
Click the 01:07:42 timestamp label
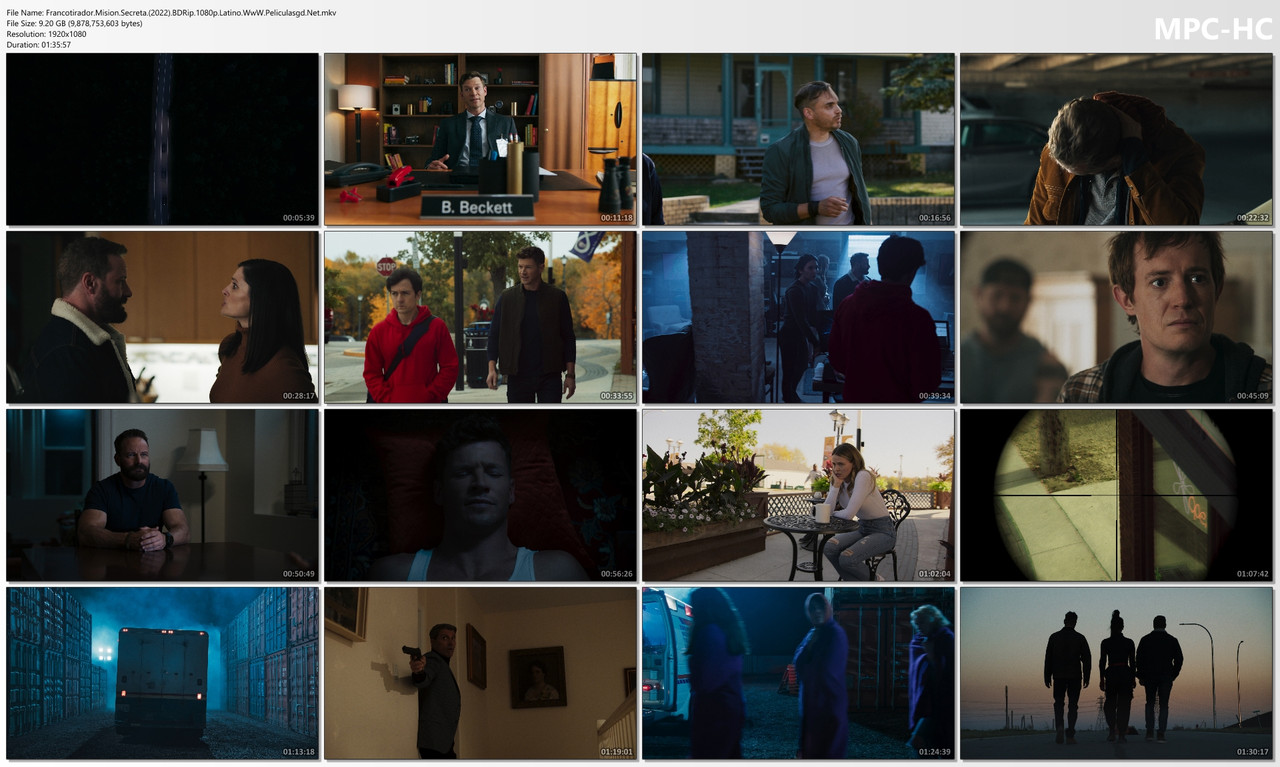(1252, 574)
